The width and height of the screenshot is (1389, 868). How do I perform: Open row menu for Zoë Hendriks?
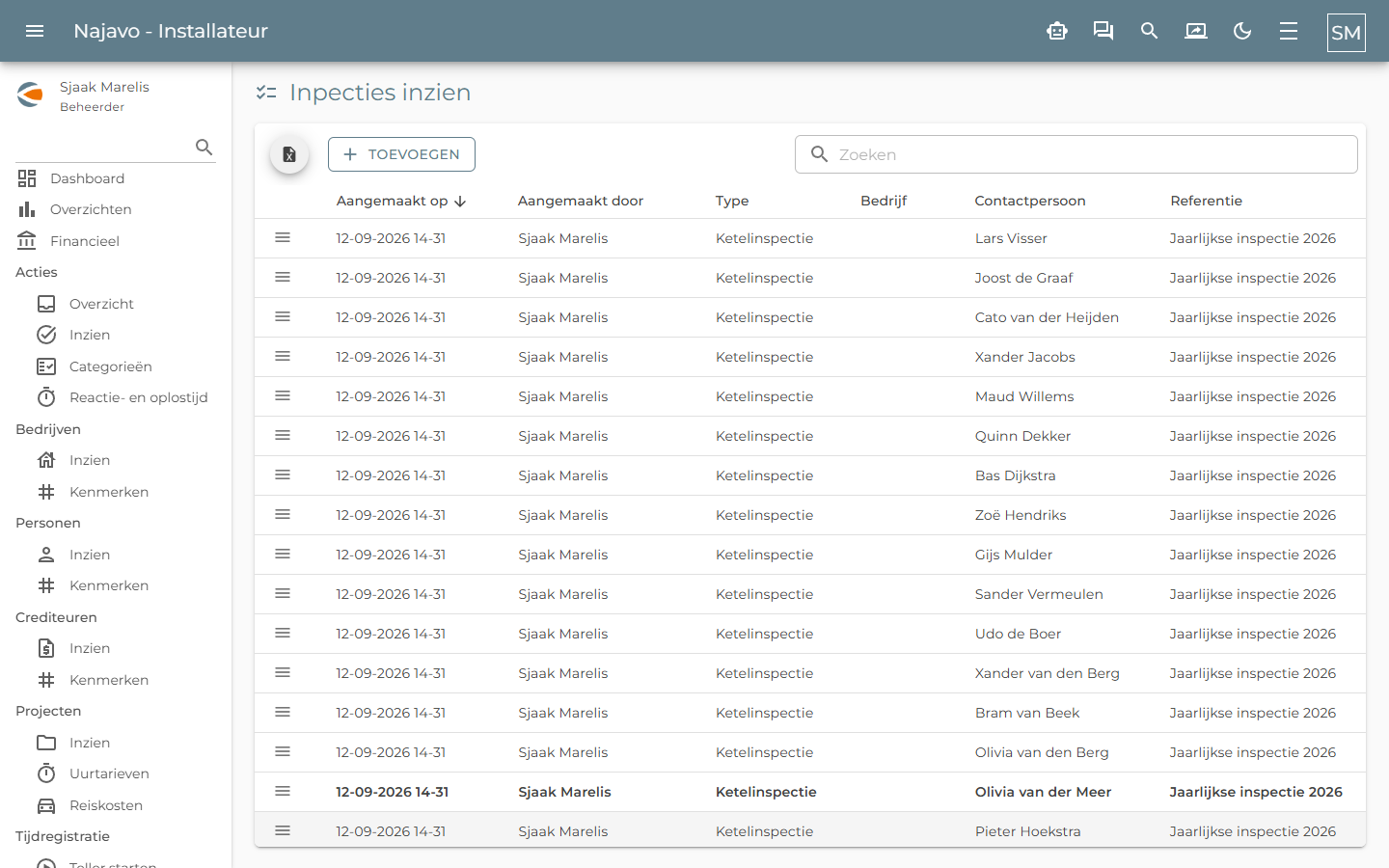pos(283,514)
